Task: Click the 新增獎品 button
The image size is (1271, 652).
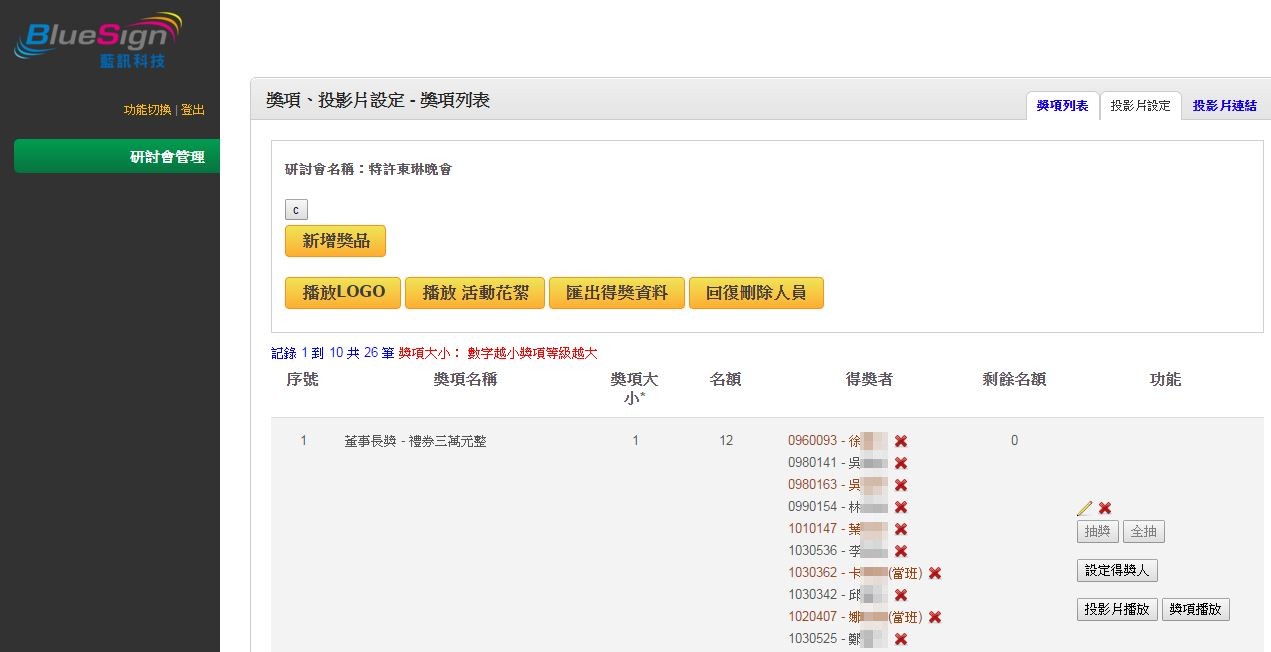Action: point(335,241)
